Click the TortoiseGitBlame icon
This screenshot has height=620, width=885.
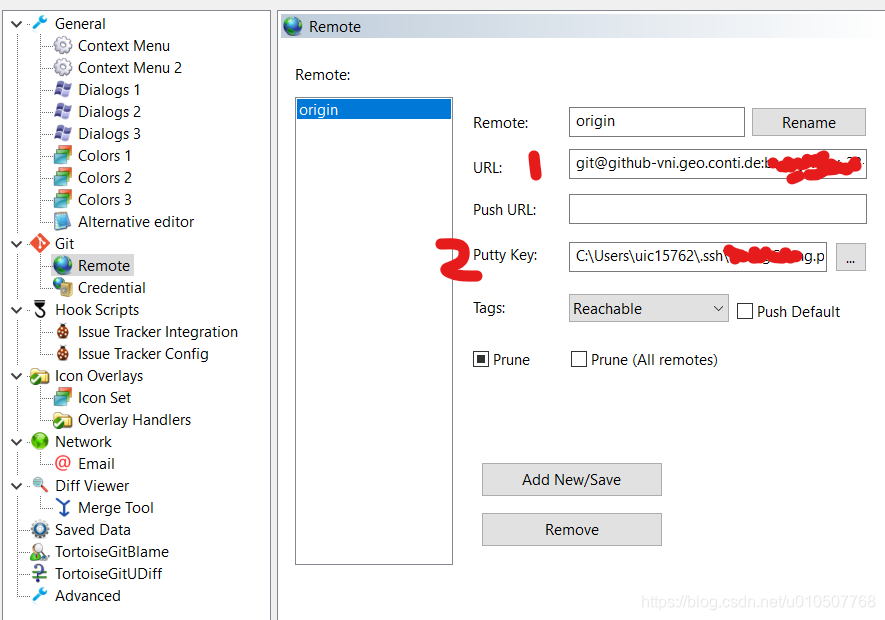click(x=40, y=552)
